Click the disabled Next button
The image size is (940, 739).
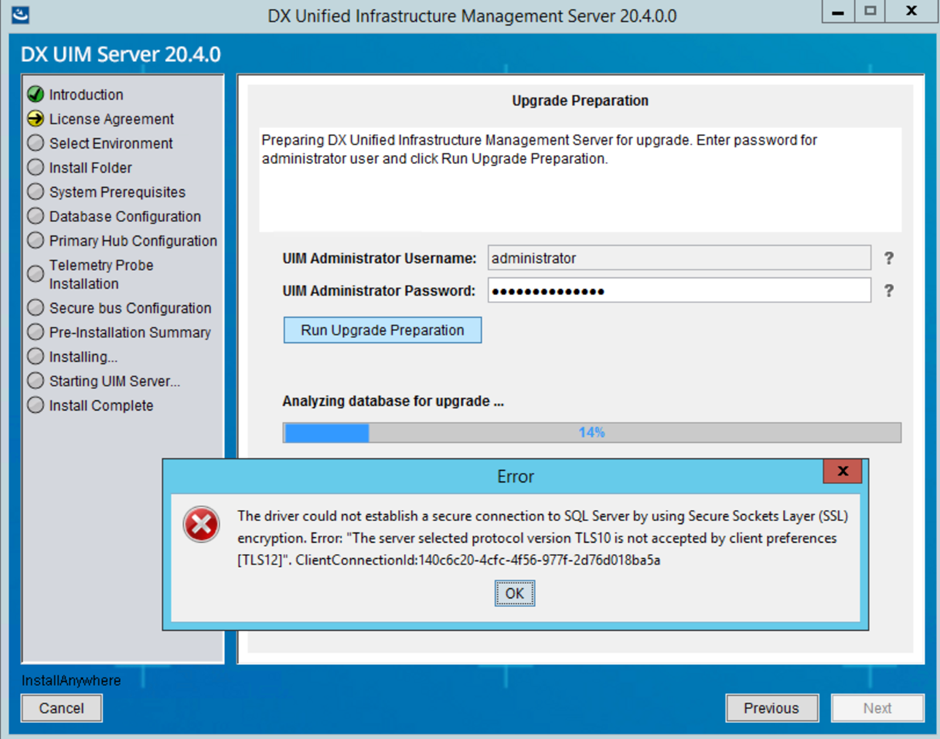coord(877,708)
